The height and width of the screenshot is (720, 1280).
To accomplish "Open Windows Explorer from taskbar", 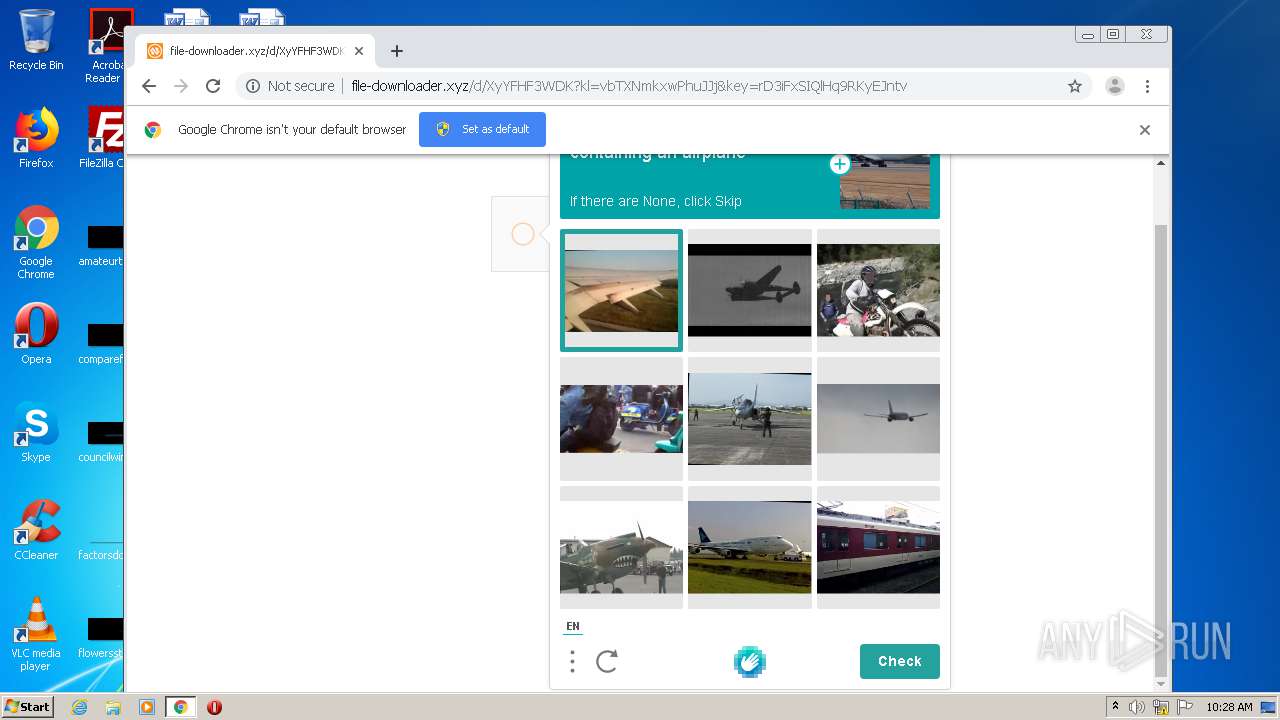I will 113,707.
